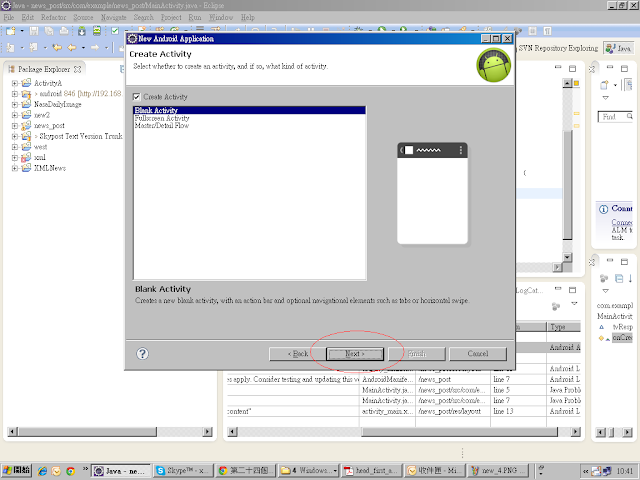Screen dimensions: 640x480
Task: Maximize the Problems/LogCat panel
Action: tap(573, 290)
